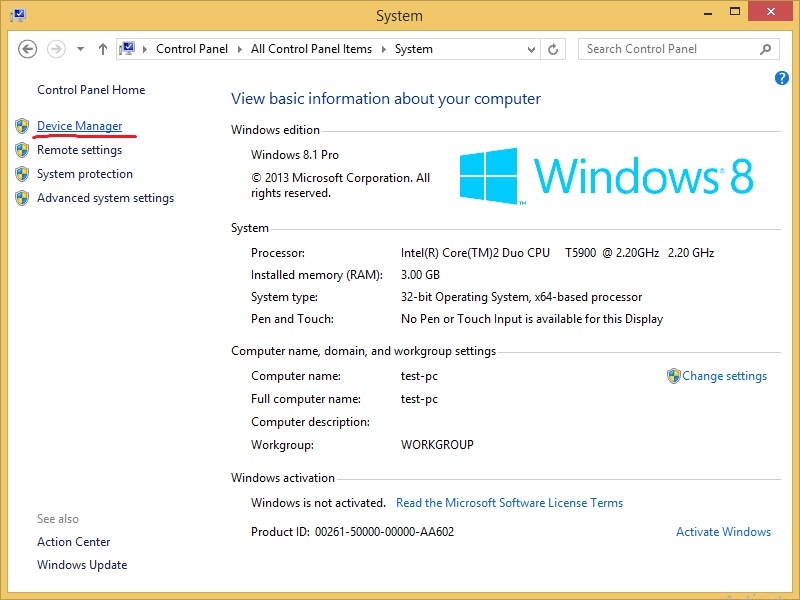Image resolution: width=800 pixels, height=600 pixels.
Task: Open the blue Help question mark
Action: [x=781, y=78]
